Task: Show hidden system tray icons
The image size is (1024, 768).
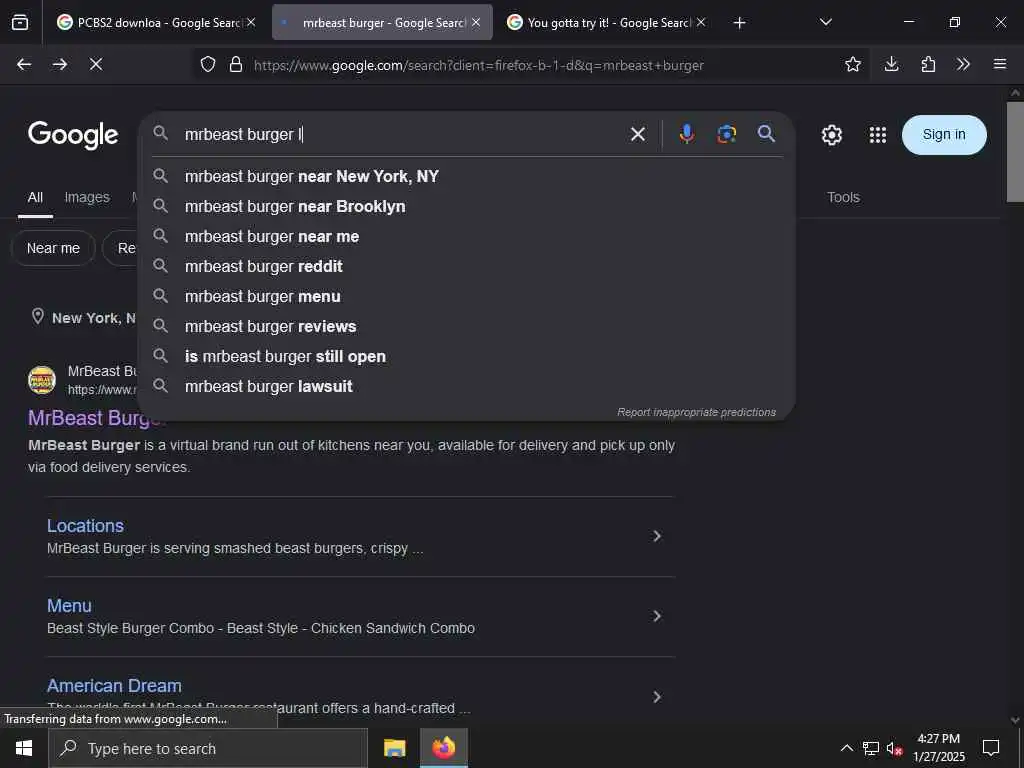Action: [x=846, y=748]
